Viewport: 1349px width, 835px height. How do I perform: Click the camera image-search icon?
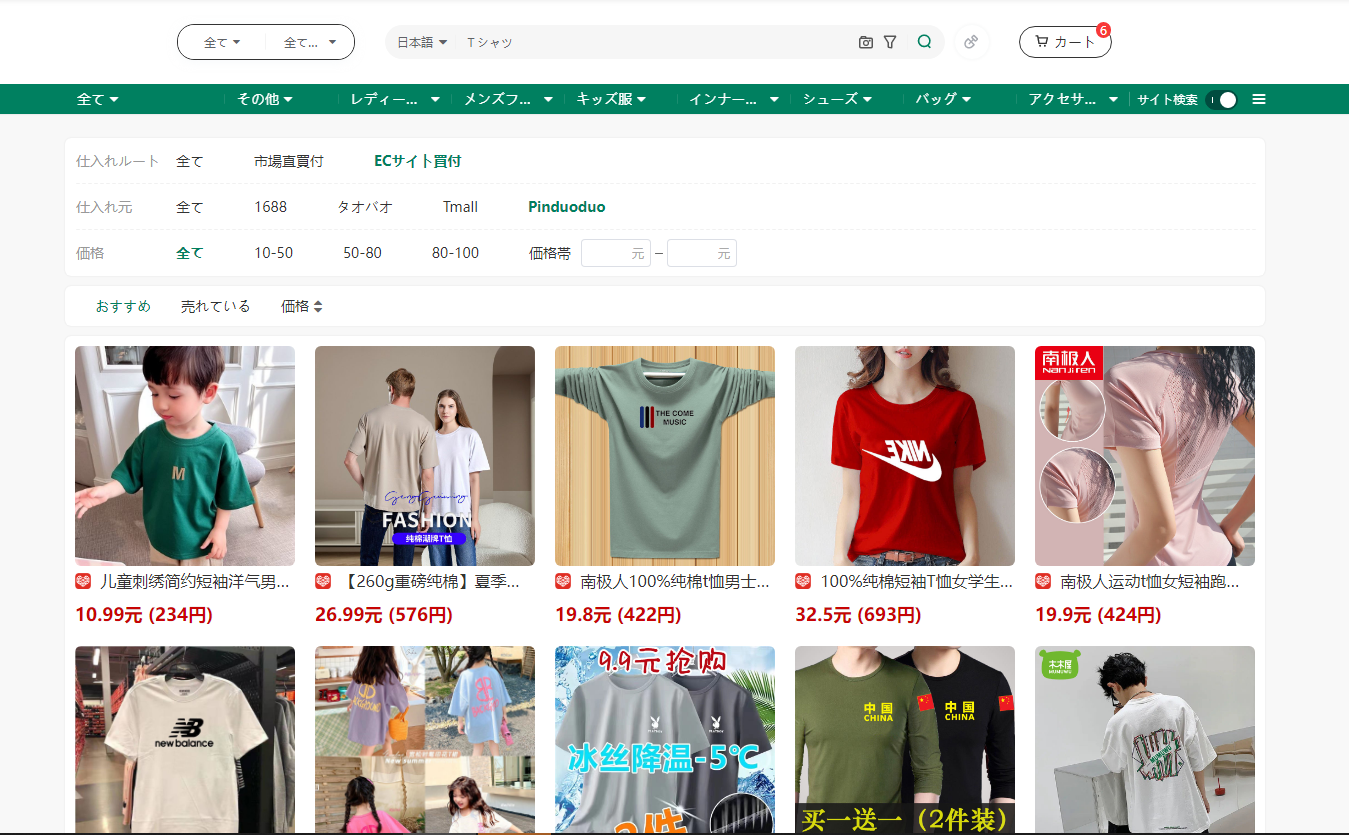[866, 42]
